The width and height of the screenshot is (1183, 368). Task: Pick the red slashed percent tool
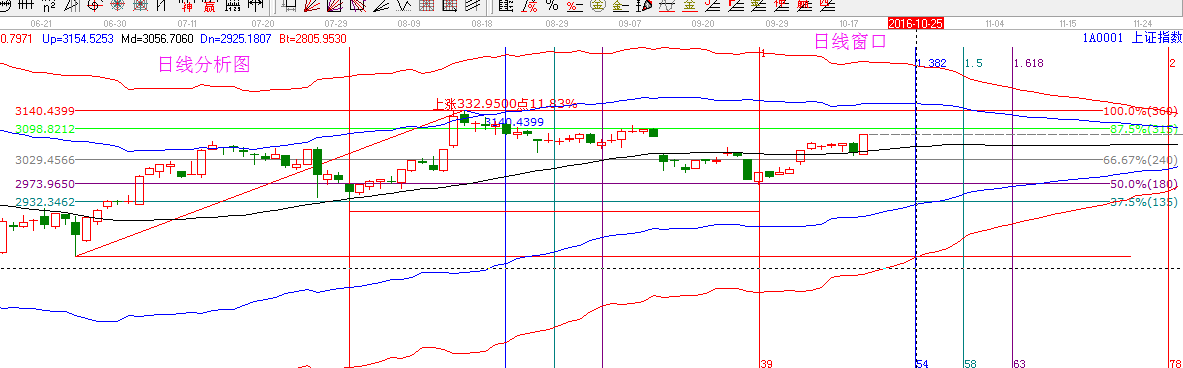(x=529, y=5)
